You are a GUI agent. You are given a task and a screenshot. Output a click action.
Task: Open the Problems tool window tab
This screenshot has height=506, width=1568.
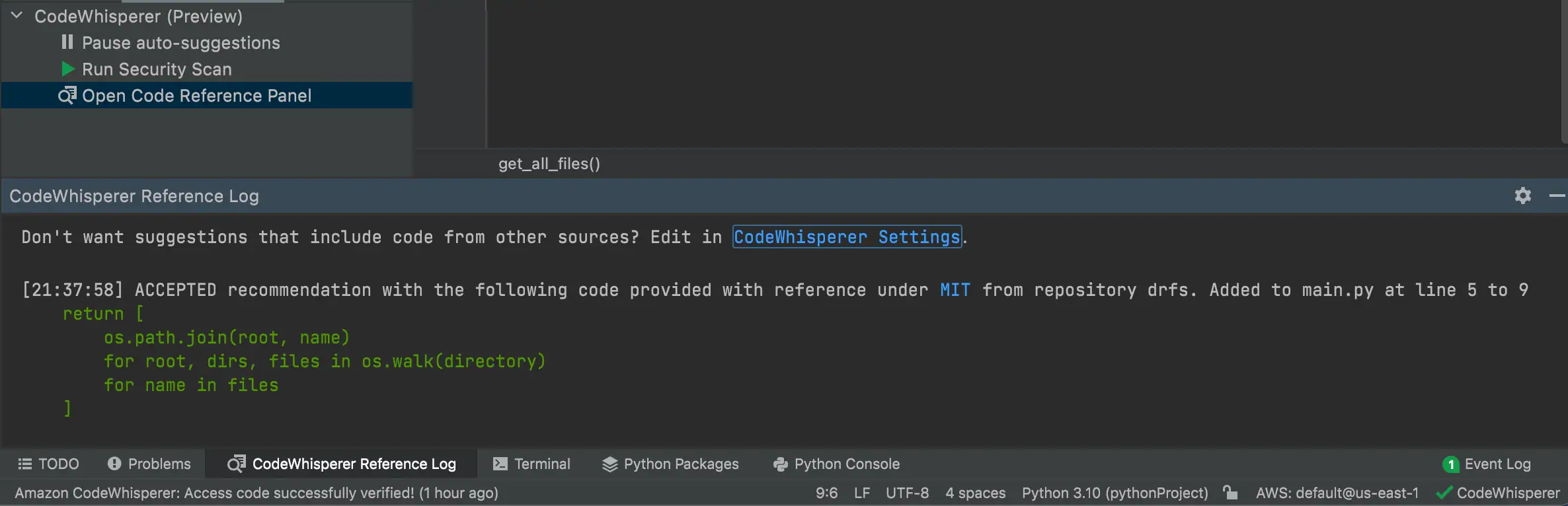coord(149,464)
